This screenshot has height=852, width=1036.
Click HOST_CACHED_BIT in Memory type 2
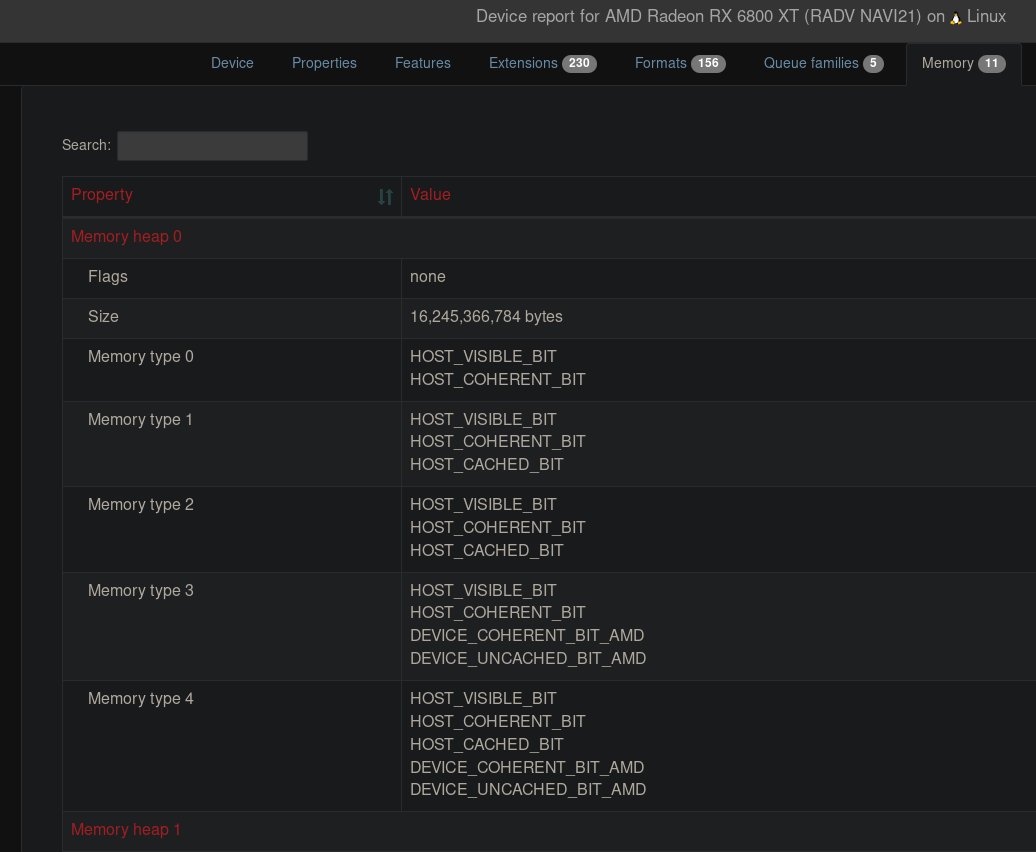point(486,551)
